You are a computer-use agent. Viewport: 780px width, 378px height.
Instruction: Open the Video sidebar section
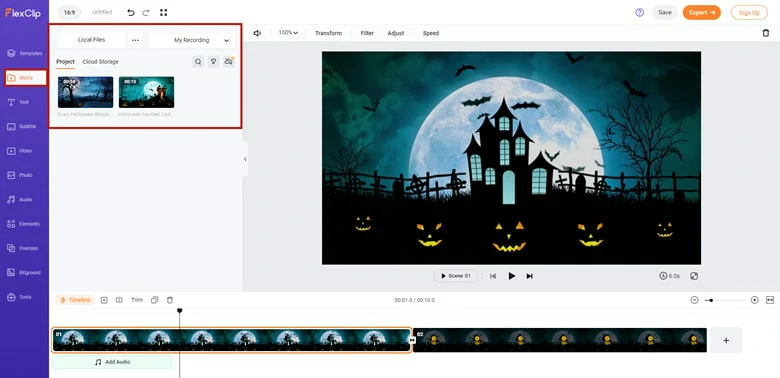tap(20, 151)
